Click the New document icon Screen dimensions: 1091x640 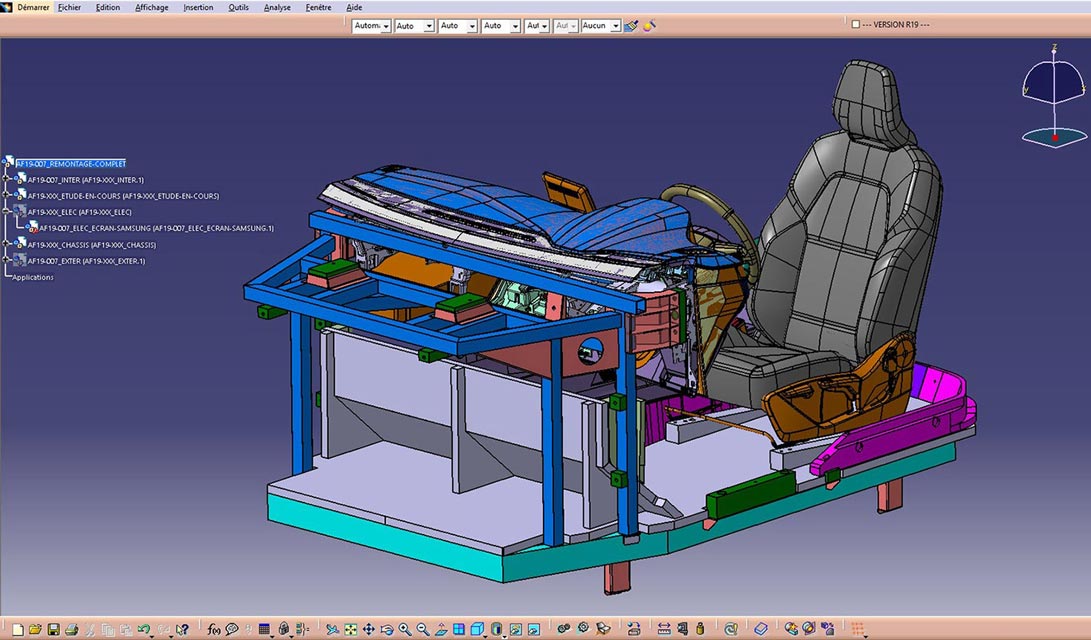tap(17, 629)
